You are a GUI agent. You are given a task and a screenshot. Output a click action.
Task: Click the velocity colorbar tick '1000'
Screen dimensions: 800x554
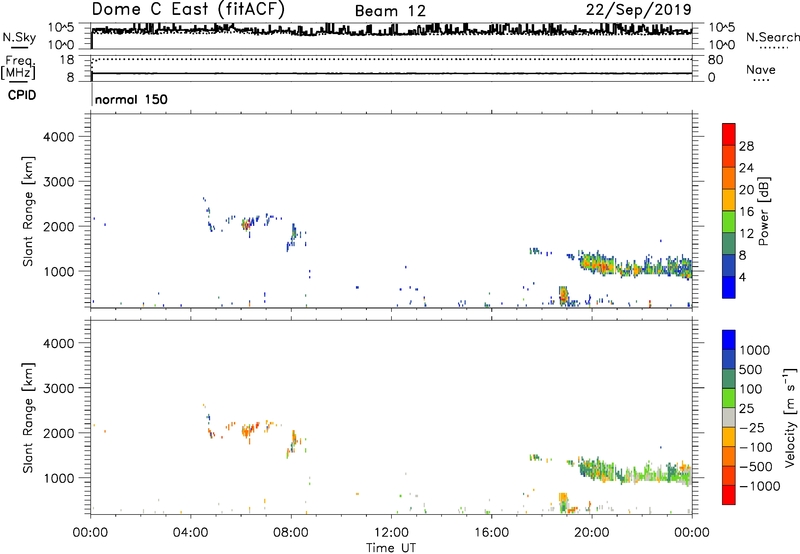755,350
